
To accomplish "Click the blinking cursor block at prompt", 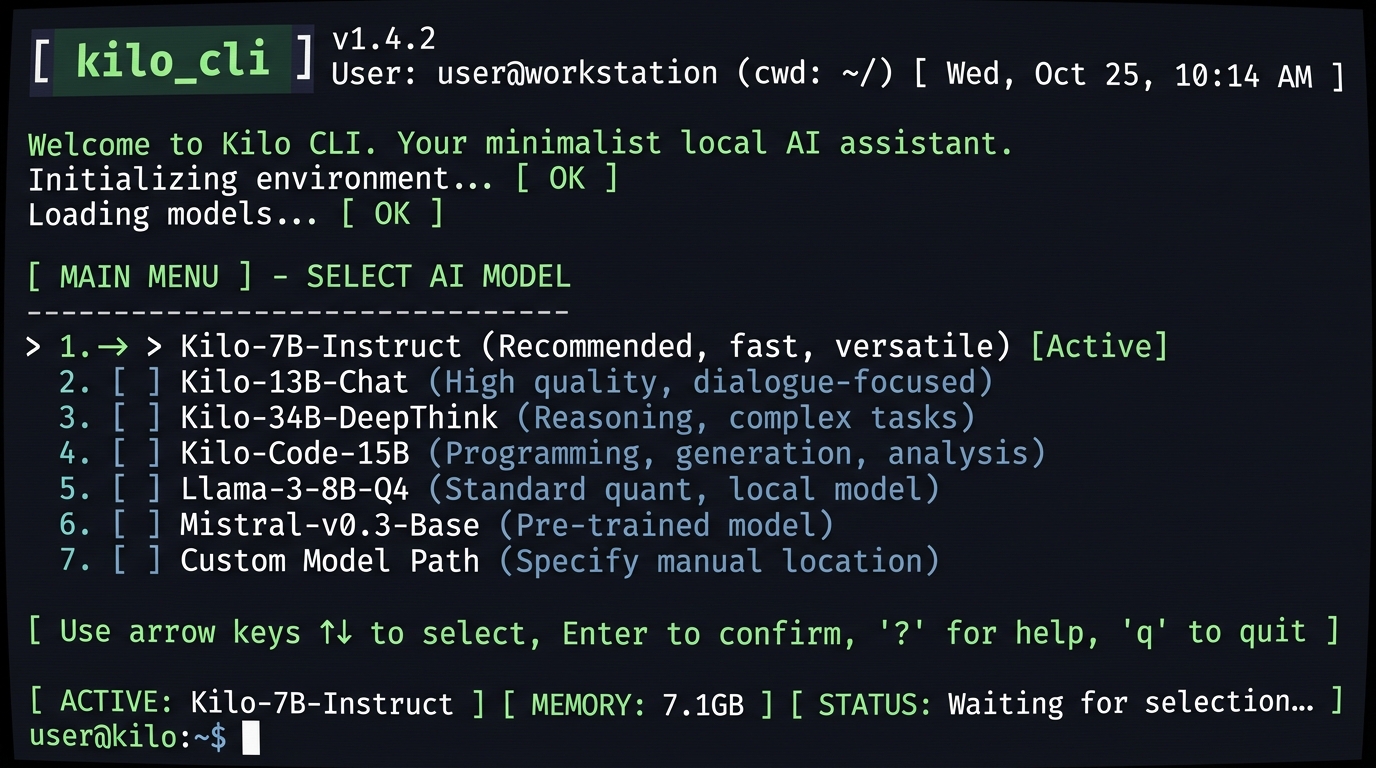I will tap(251, 739).
